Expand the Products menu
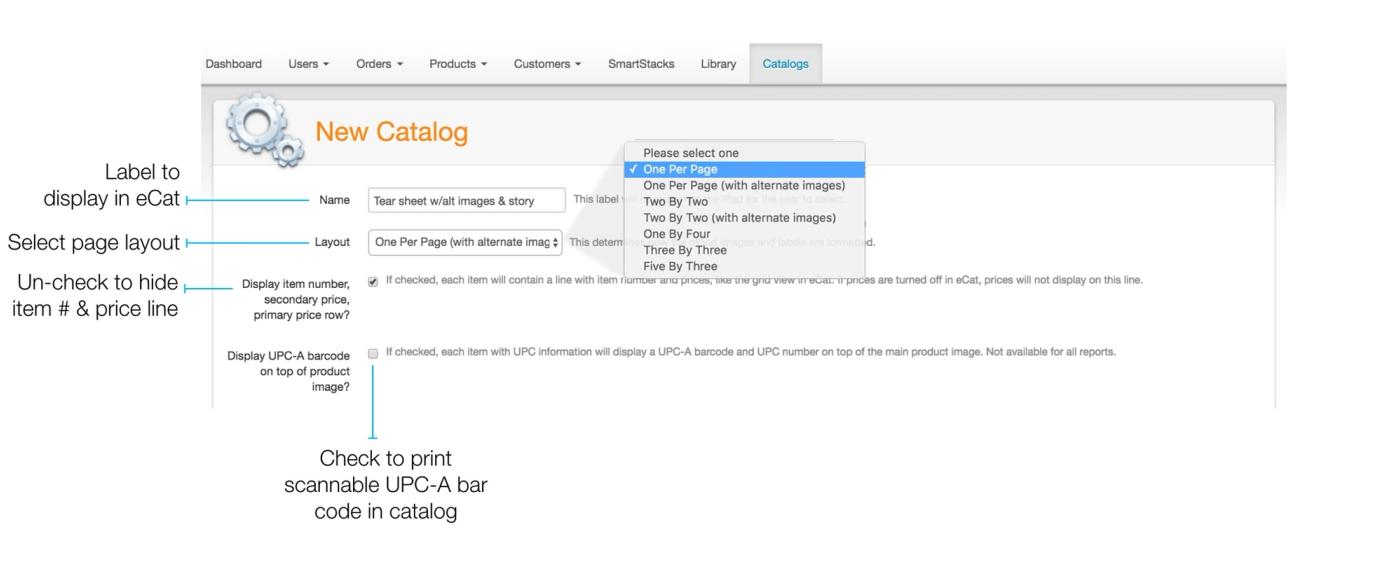This screenshot has height=574, width=1400. pos(459,64)
